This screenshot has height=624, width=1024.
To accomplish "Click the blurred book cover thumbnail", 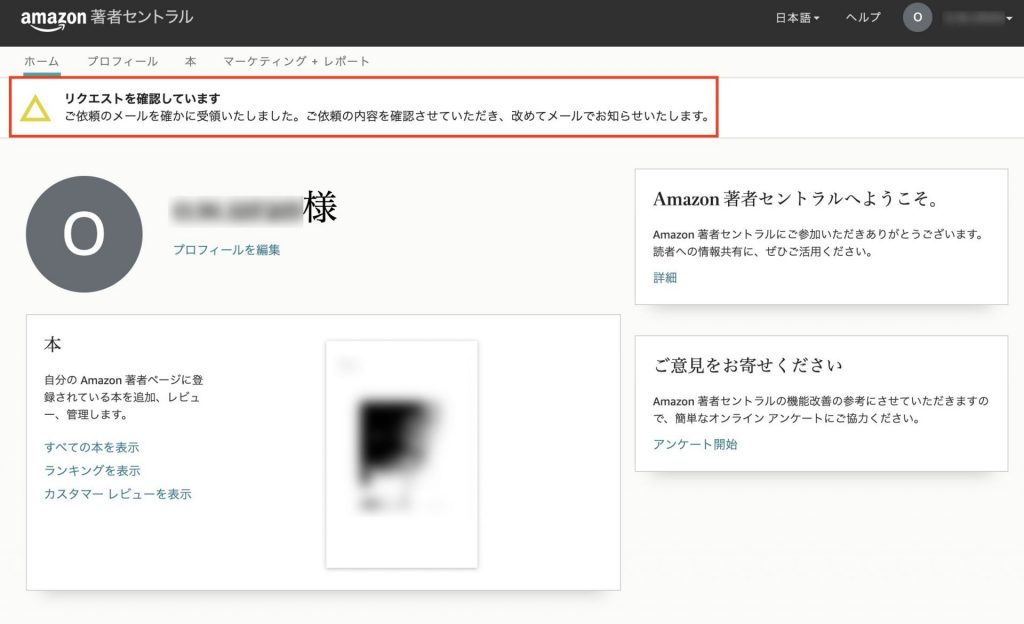I will click(x=401, y=450).
